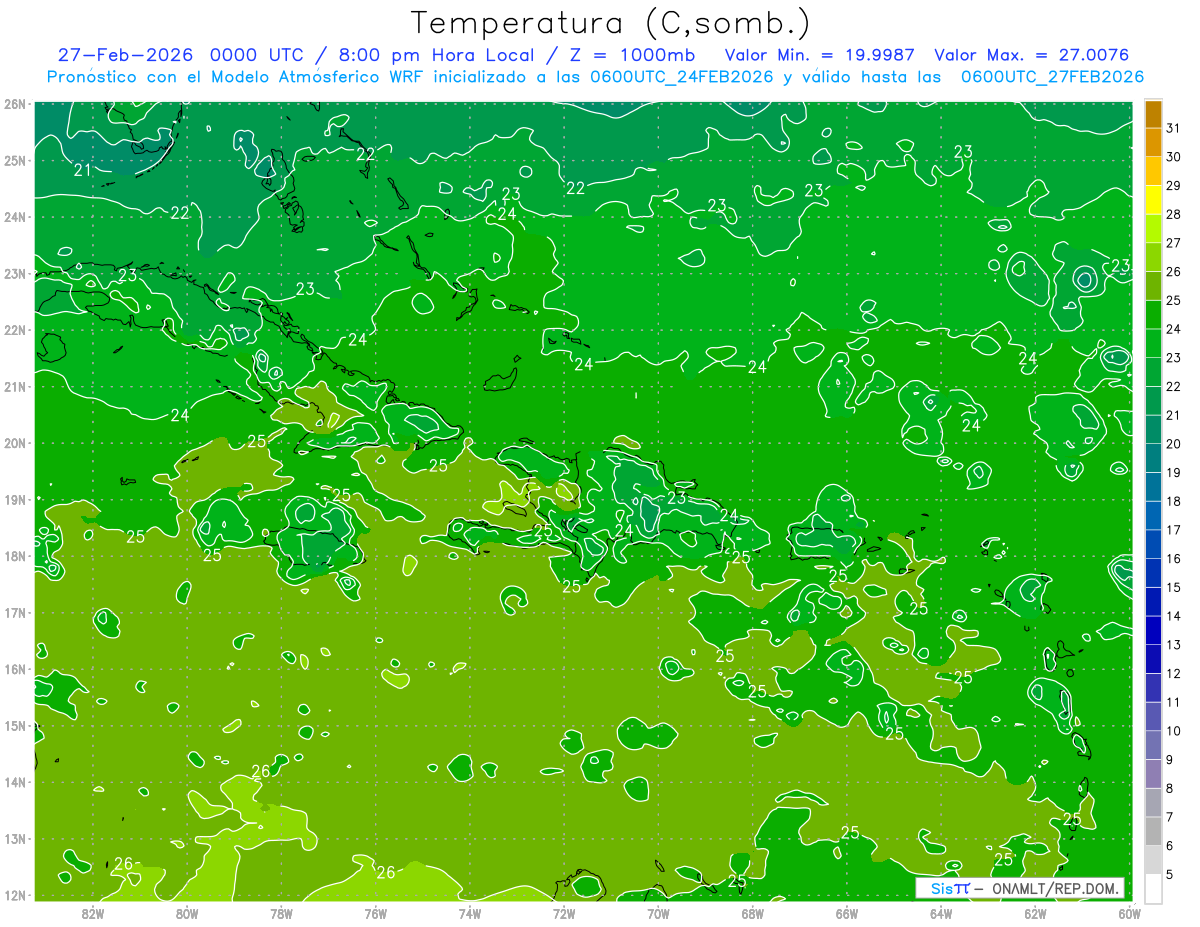The width and height of the screenshot is (1200, 927).
Task: Pick gray legend swatch between 7 and 8
Action: [1153, 802]
